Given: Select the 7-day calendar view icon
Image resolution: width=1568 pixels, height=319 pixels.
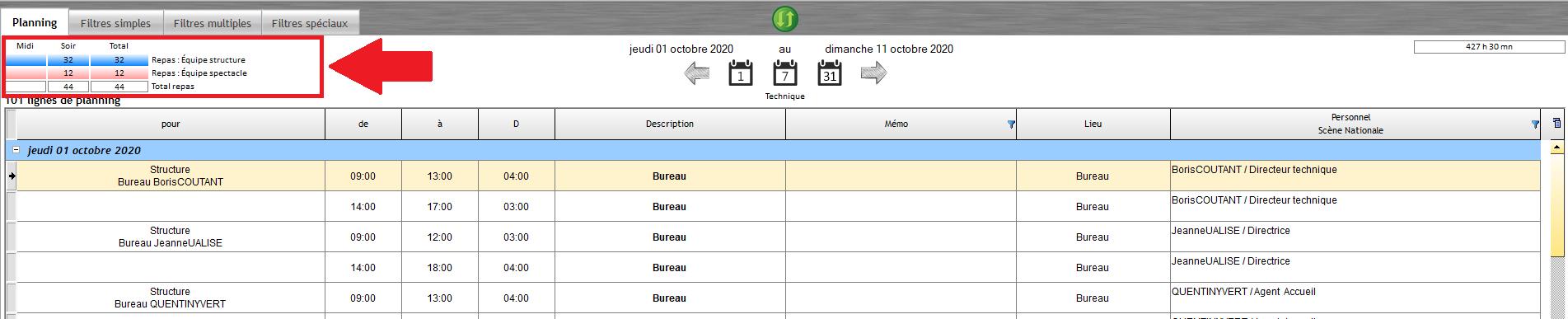Looking at the screenshot, I should tap(784, 73).
